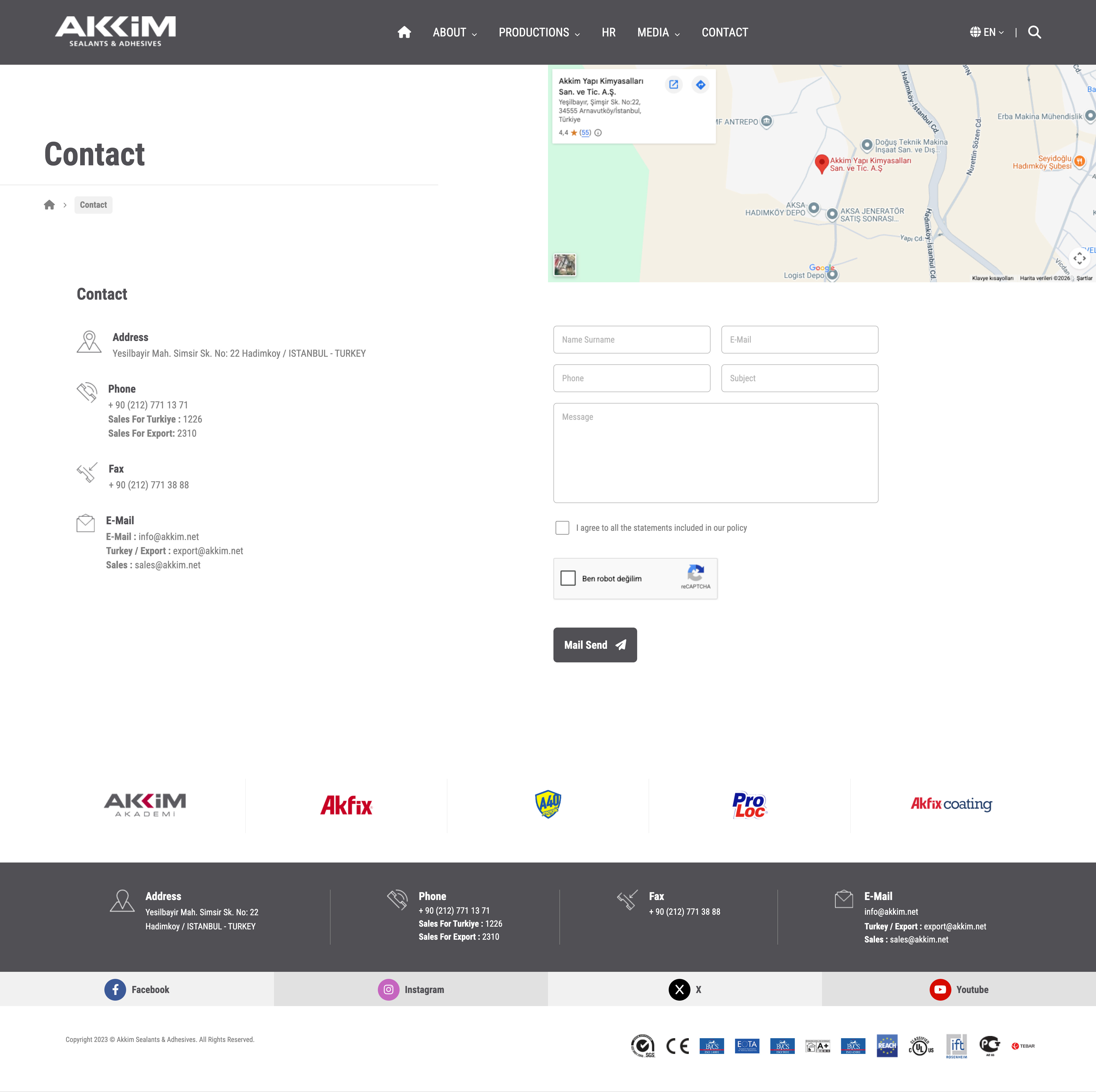Viewport: 1096px width, 1092px height.
Task: Click the SGS certification badge
Action: point(643,1046)
